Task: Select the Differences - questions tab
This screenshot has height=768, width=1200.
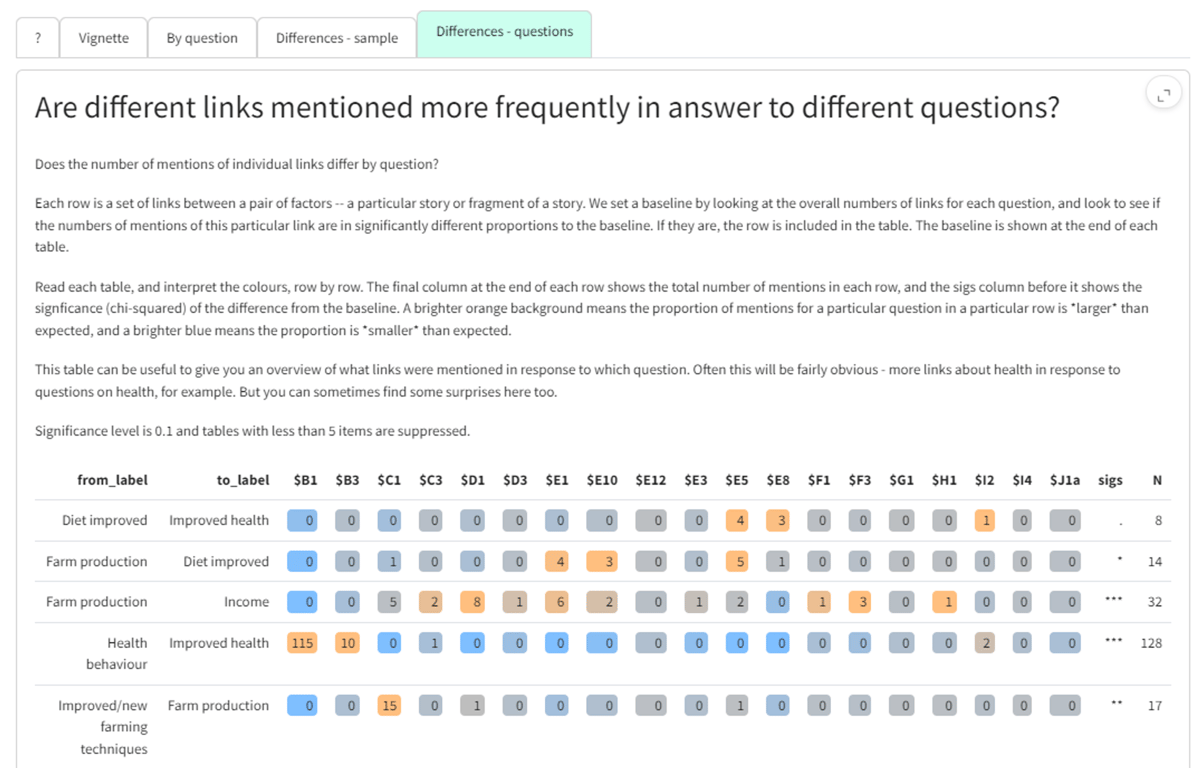Action: point(504,32)
